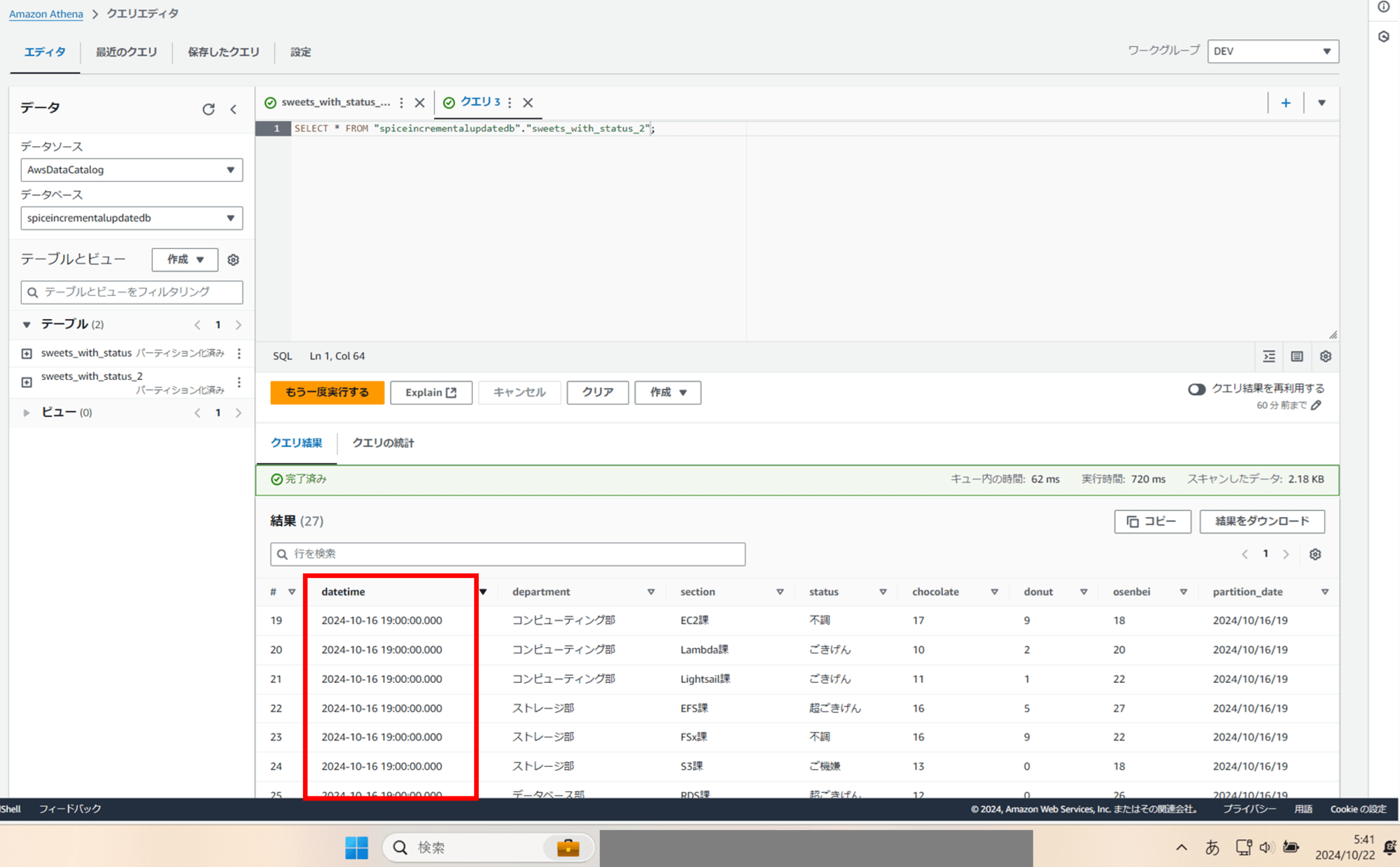Open 作成 dropdown beside クリア button
This screenshot has height=867, width=1400.
668,393
